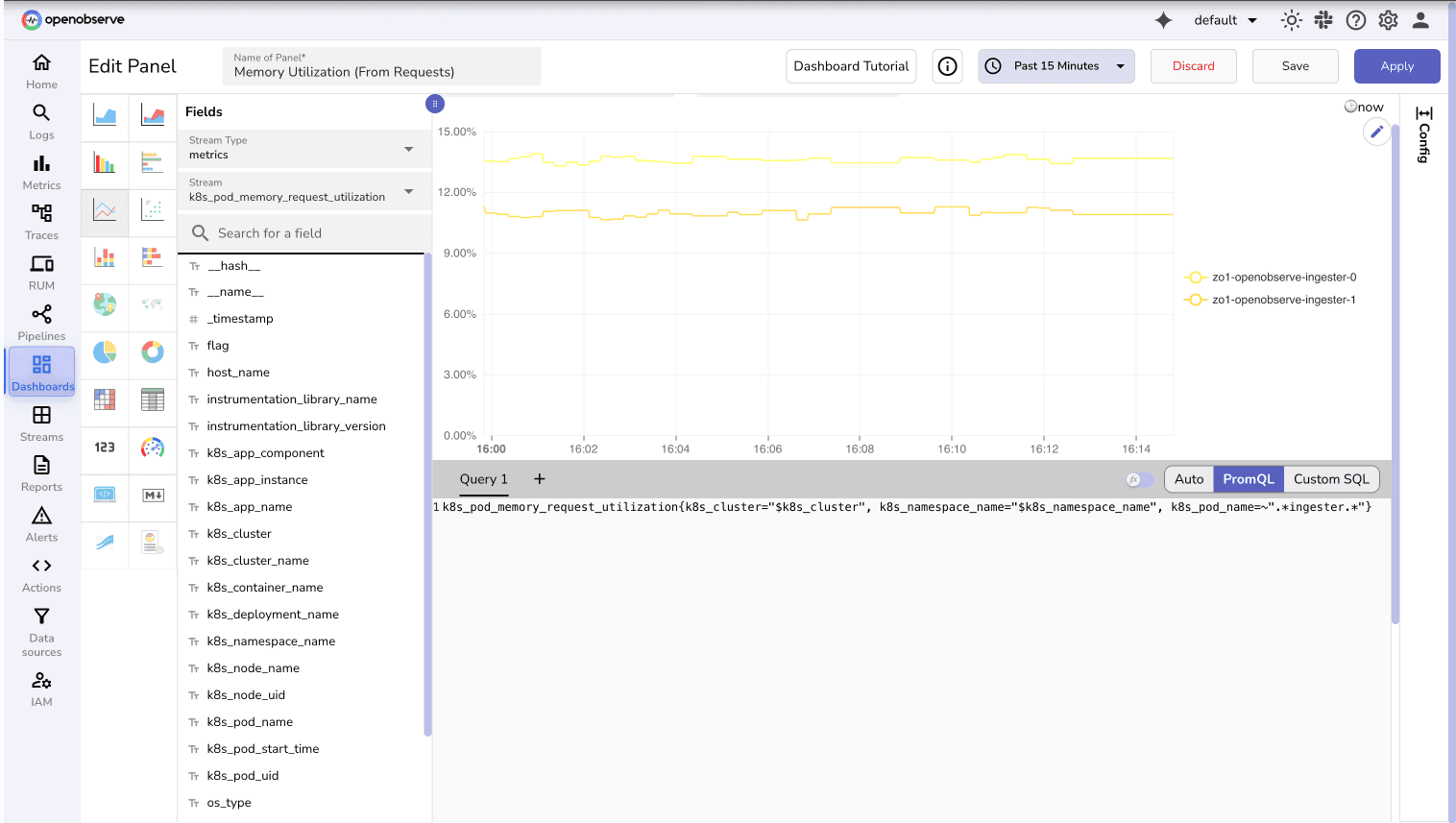Choose the Markdown panel type
The image size is (1456, 823).
click(152, 496)
